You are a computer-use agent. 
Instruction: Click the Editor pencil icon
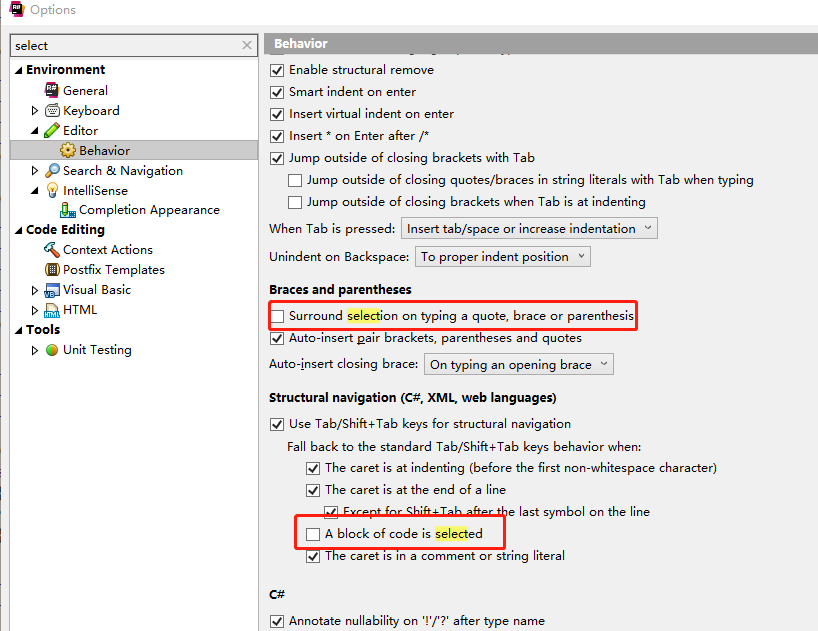tap(52, 130)
